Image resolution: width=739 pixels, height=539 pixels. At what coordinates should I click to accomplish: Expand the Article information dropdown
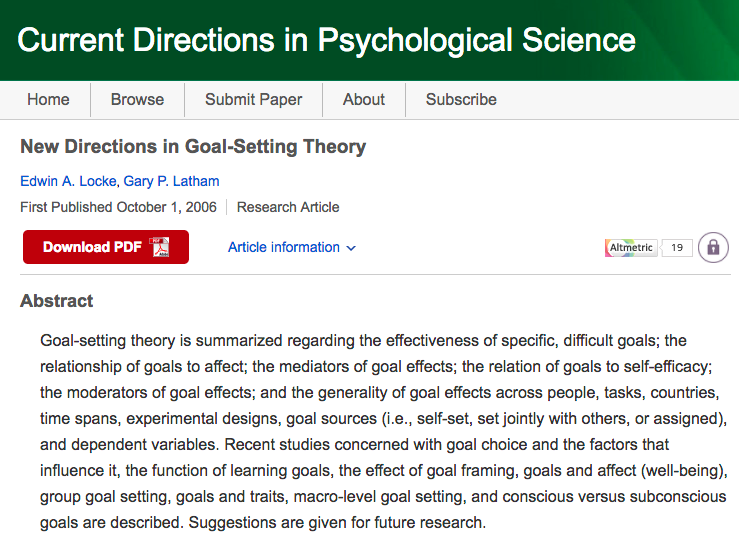tap(284, 247)
